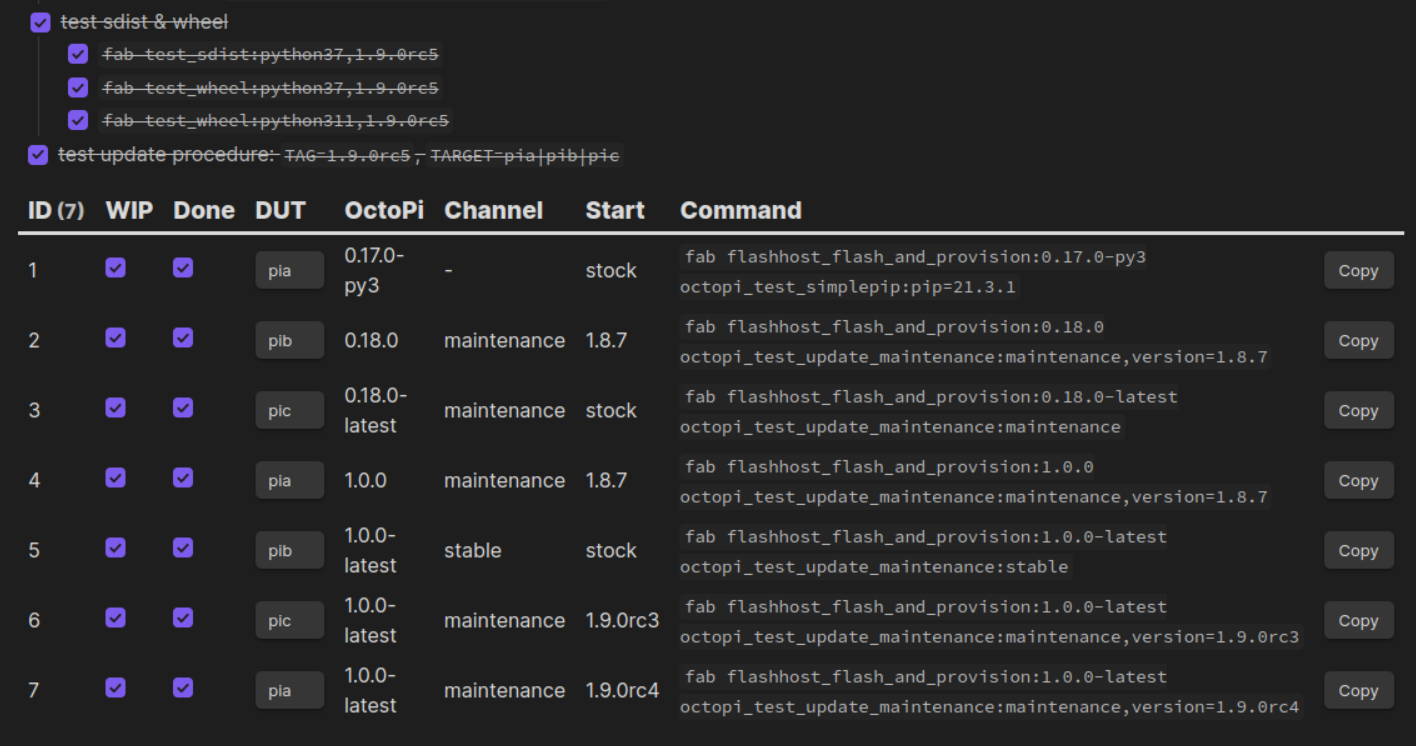This screenshot has width=1416, height=746.
Task: Click the pic DUT badge on row 6
Action: 289,619
